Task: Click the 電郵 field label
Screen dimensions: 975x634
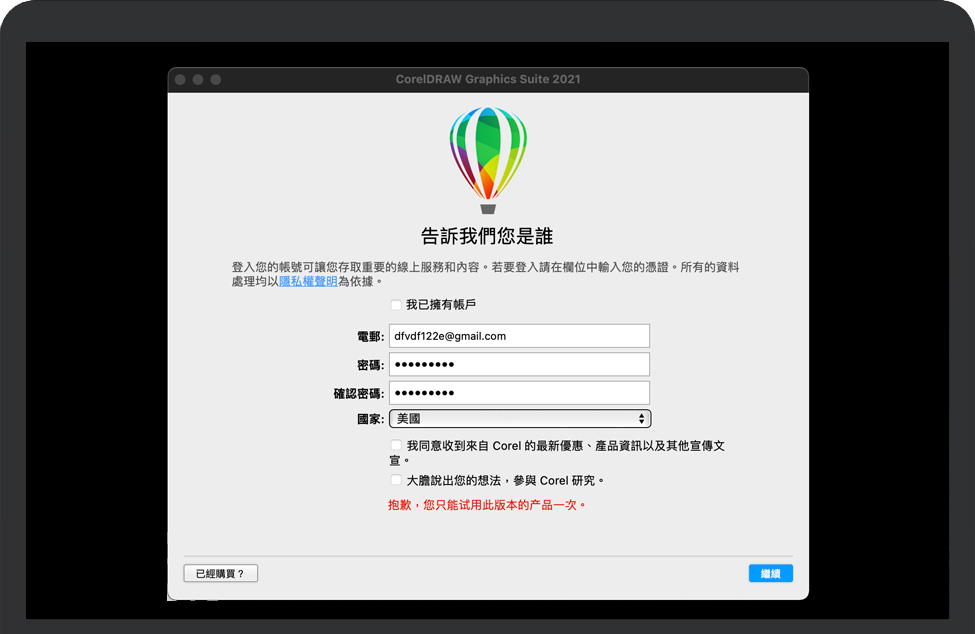Action: click(x=369, y=335)
